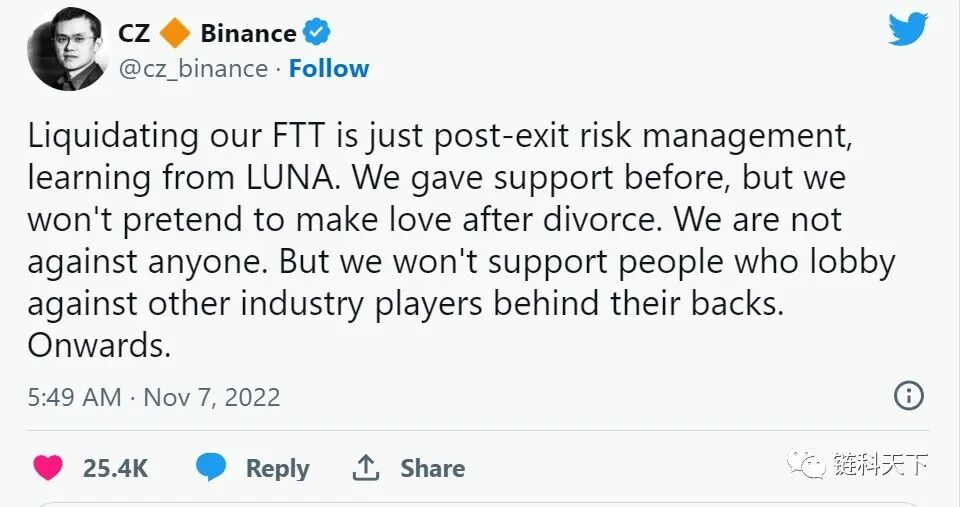Click the word Onwards ending the tweet
Viewport: 960px width, 507px height.
pyautogui.click(x=99, y=346)
